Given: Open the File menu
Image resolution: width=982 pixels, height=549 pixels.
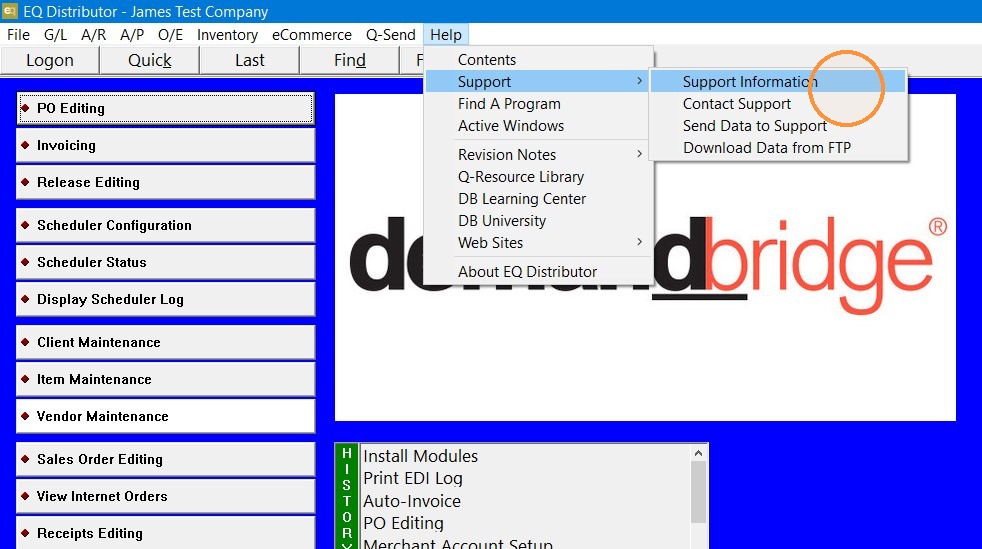Looking at the screenshot, I should 18,35.
